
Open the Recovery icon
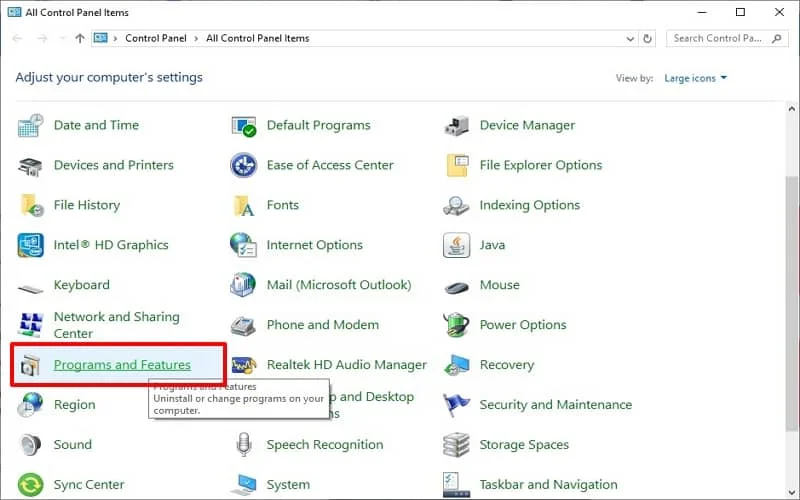click(x=456, y=365)
